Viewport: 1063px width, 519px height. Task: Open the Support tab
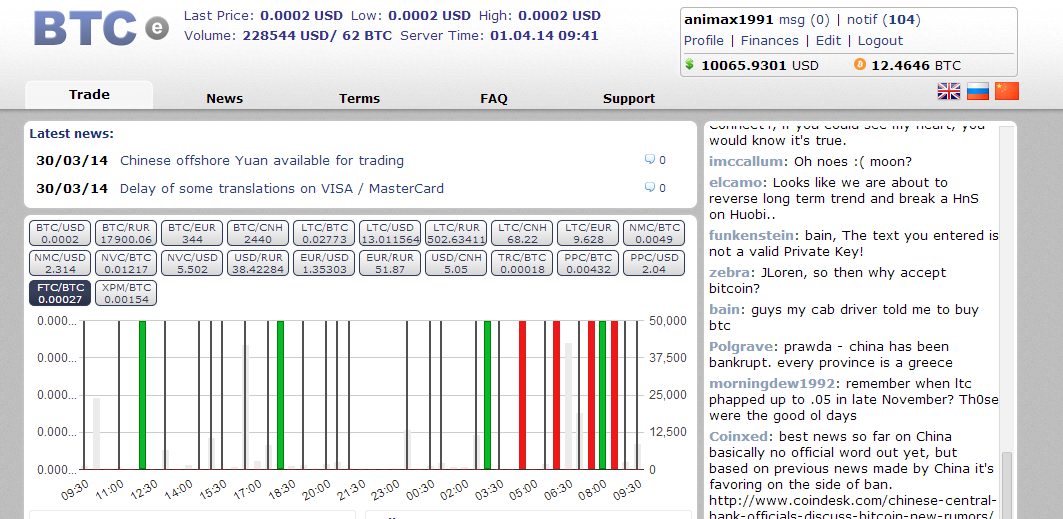[x=629, y=98]
